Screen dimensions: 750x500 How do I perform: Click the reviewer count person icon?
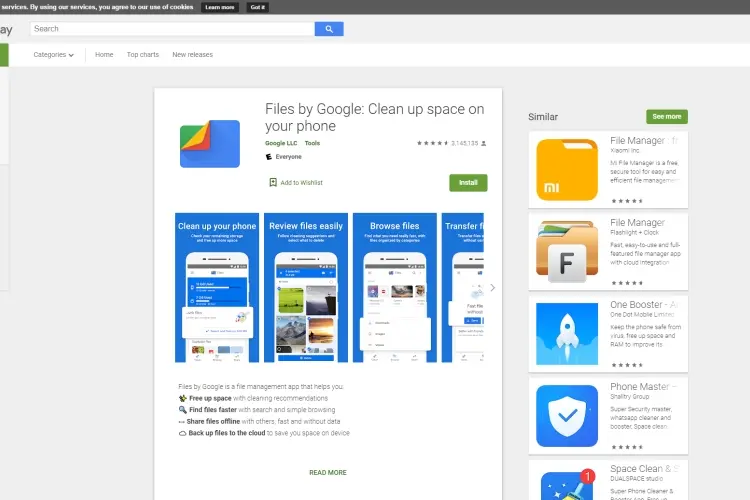pos(484,143)
